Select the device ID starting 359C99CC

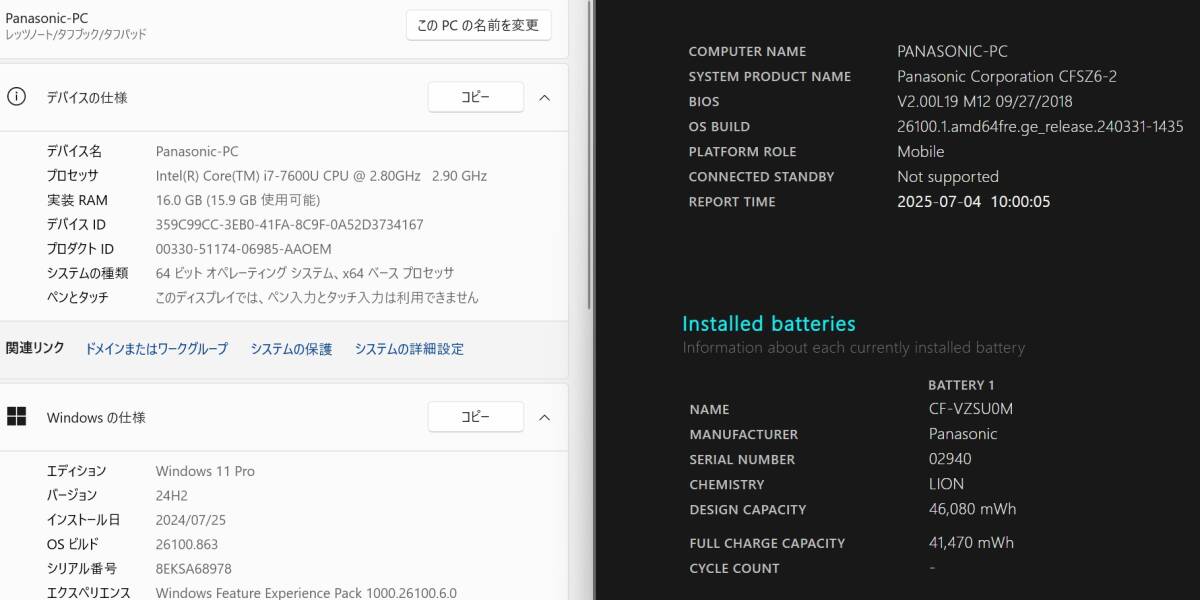coord(290,225)
